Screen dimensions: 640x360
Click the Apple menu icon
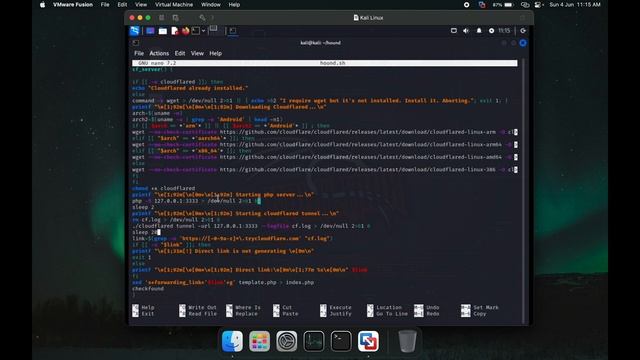pyautogui.click(x=42, y=5)
